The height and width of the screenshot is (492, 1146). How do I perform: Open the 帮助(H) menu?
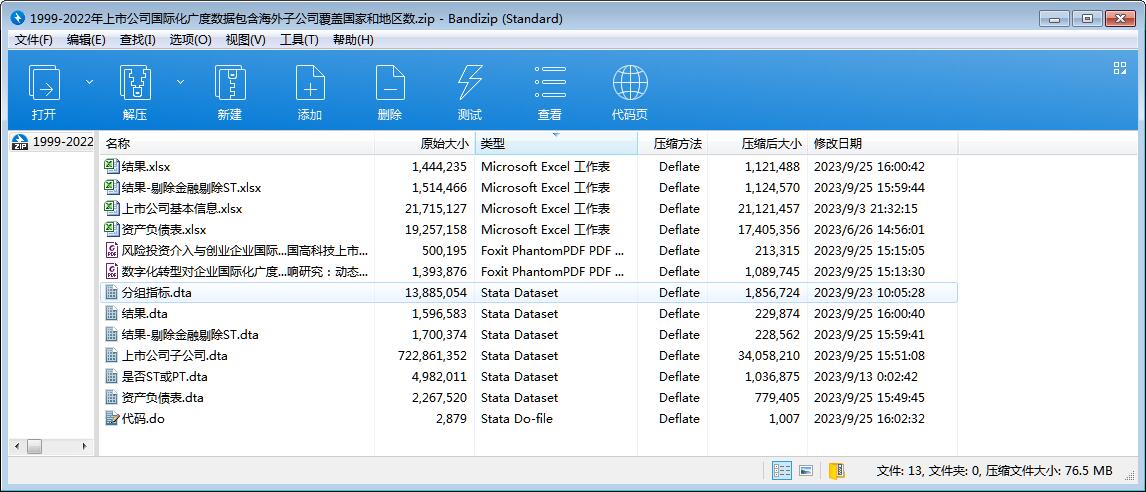pos(353,39)
